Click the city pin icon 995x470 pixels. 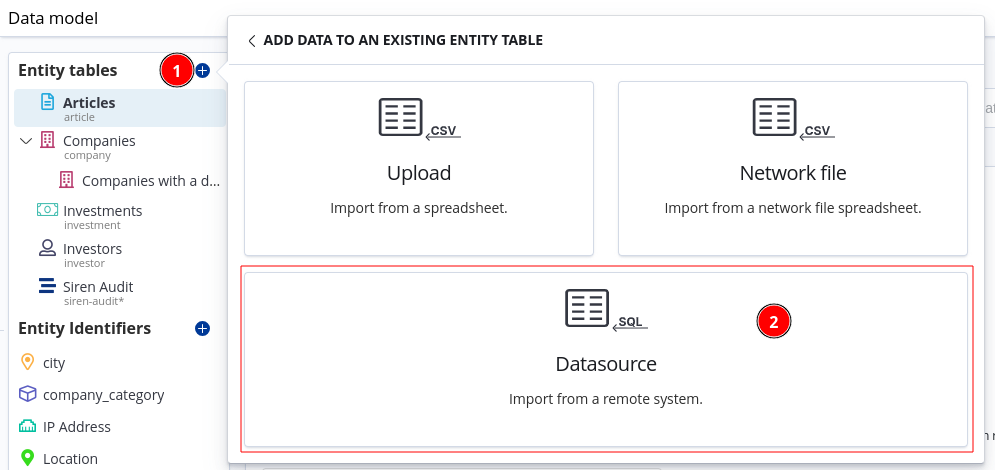click(x=27, y=362)
